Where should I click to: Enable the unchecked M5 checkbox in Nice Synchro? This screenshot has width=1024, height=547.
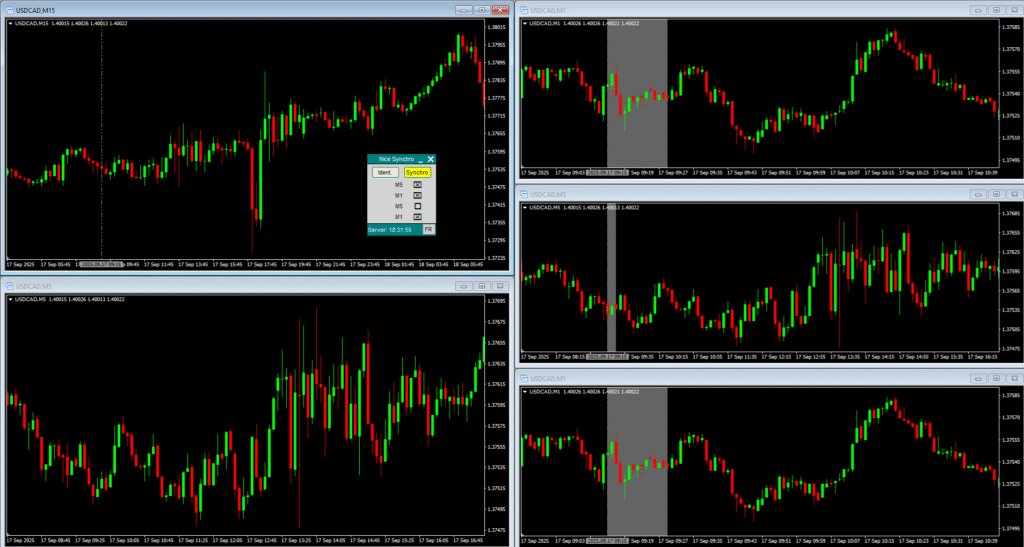pos(418,206)
